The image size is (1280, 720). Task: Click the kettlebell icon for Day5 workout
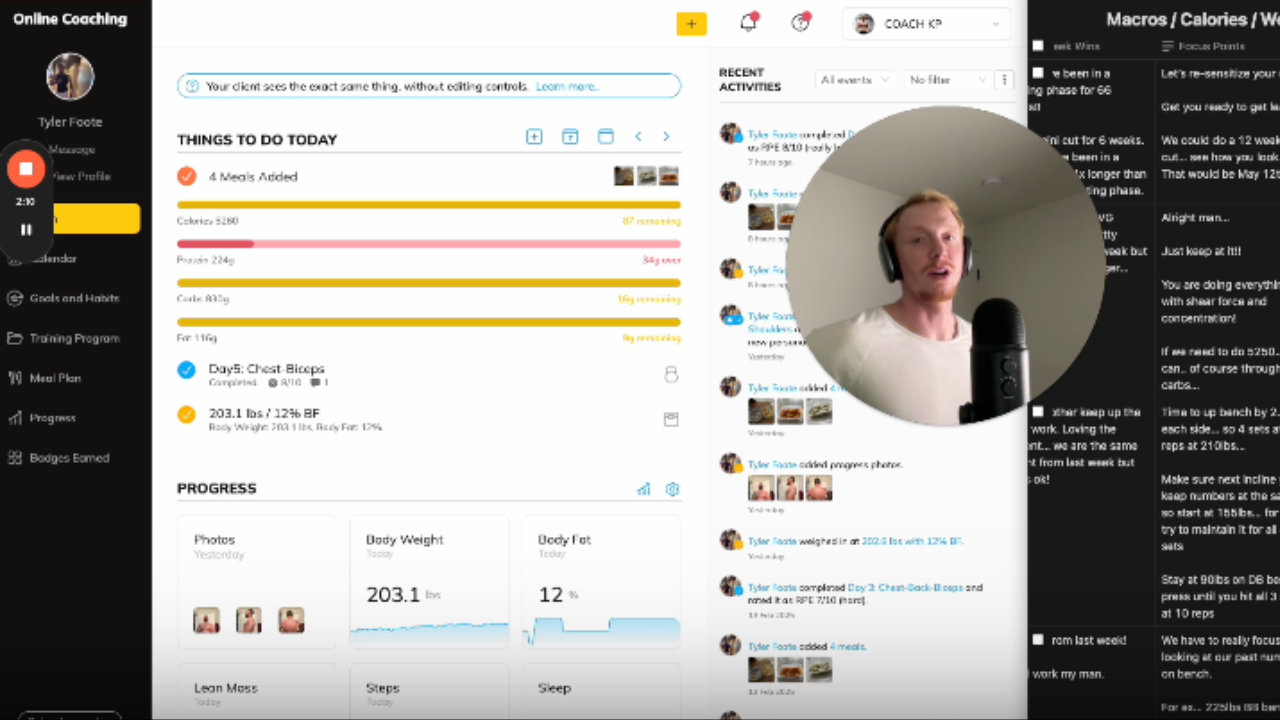tap(671, 375)
